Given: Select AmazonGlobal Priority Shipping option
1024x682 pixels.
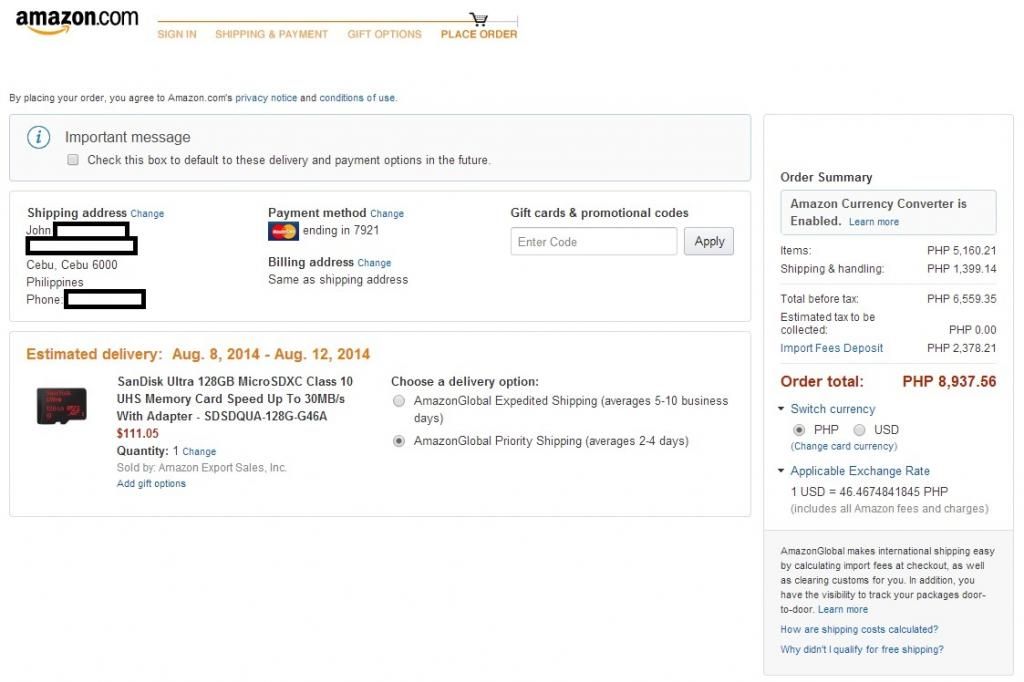Looking at the screenshot, I should click(x=398, y=441).
